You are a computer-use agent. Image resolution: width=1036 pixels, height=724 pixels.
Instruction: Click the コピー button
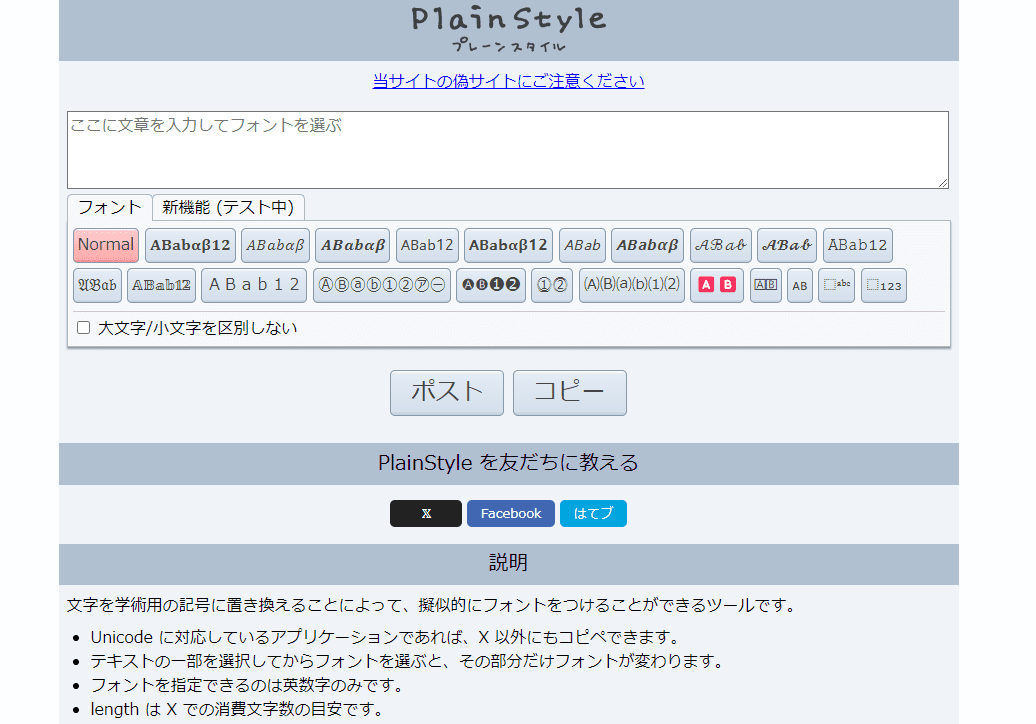570,392
